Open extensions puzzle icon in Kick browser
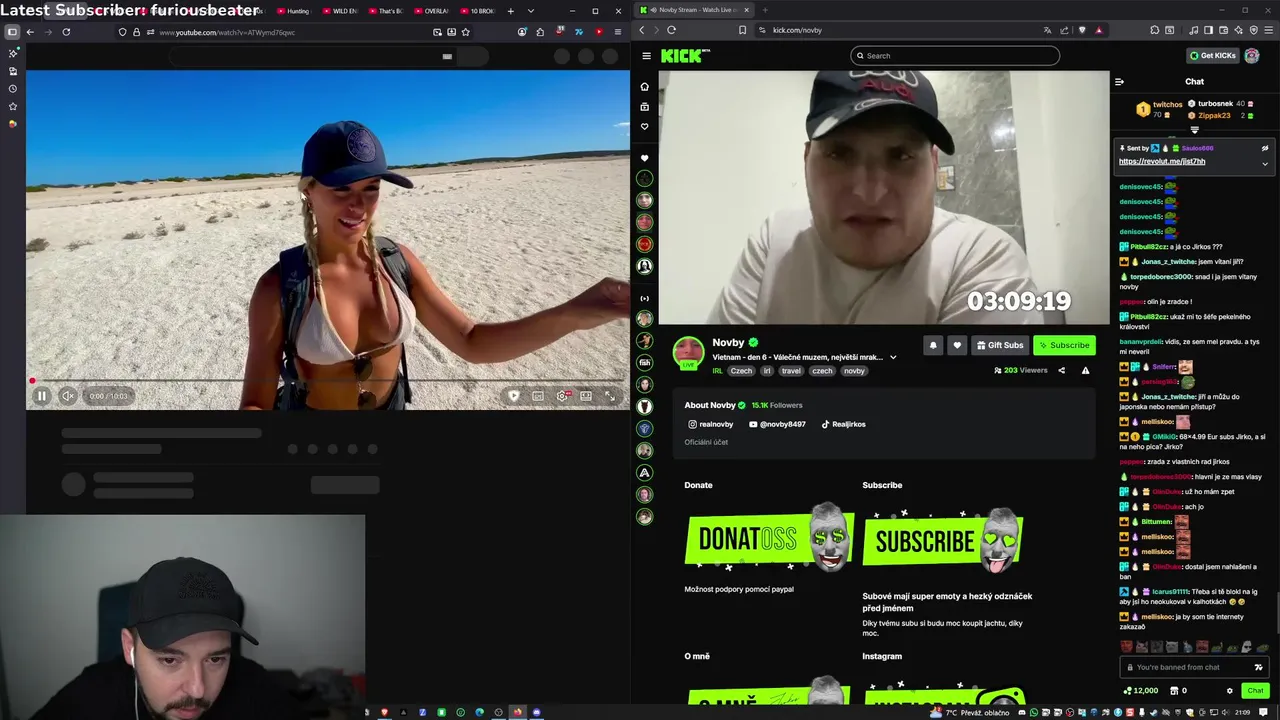1280x720 pixels. (1155, 30)
